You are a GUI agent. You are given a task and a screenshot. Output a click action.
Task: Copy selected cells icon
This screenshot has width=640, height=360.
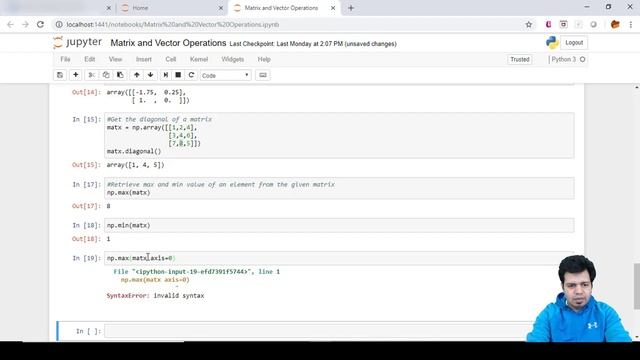(x=106, y=75)
